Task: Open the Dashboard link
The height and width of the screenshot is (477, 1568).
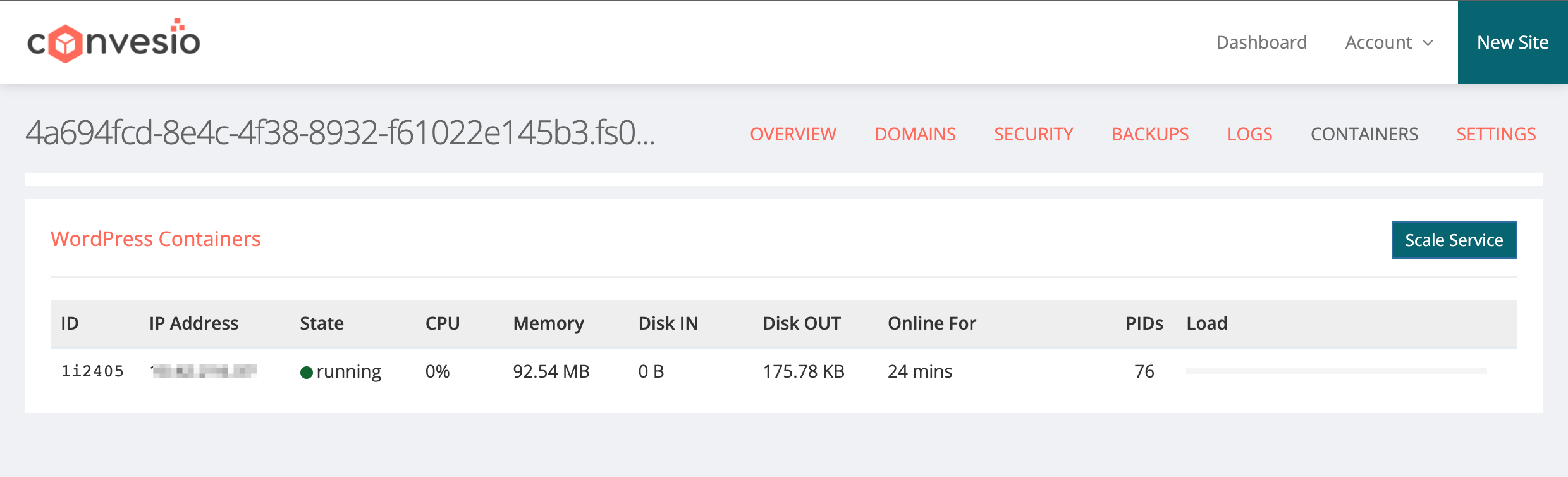Action: (x=1261, y=42)
